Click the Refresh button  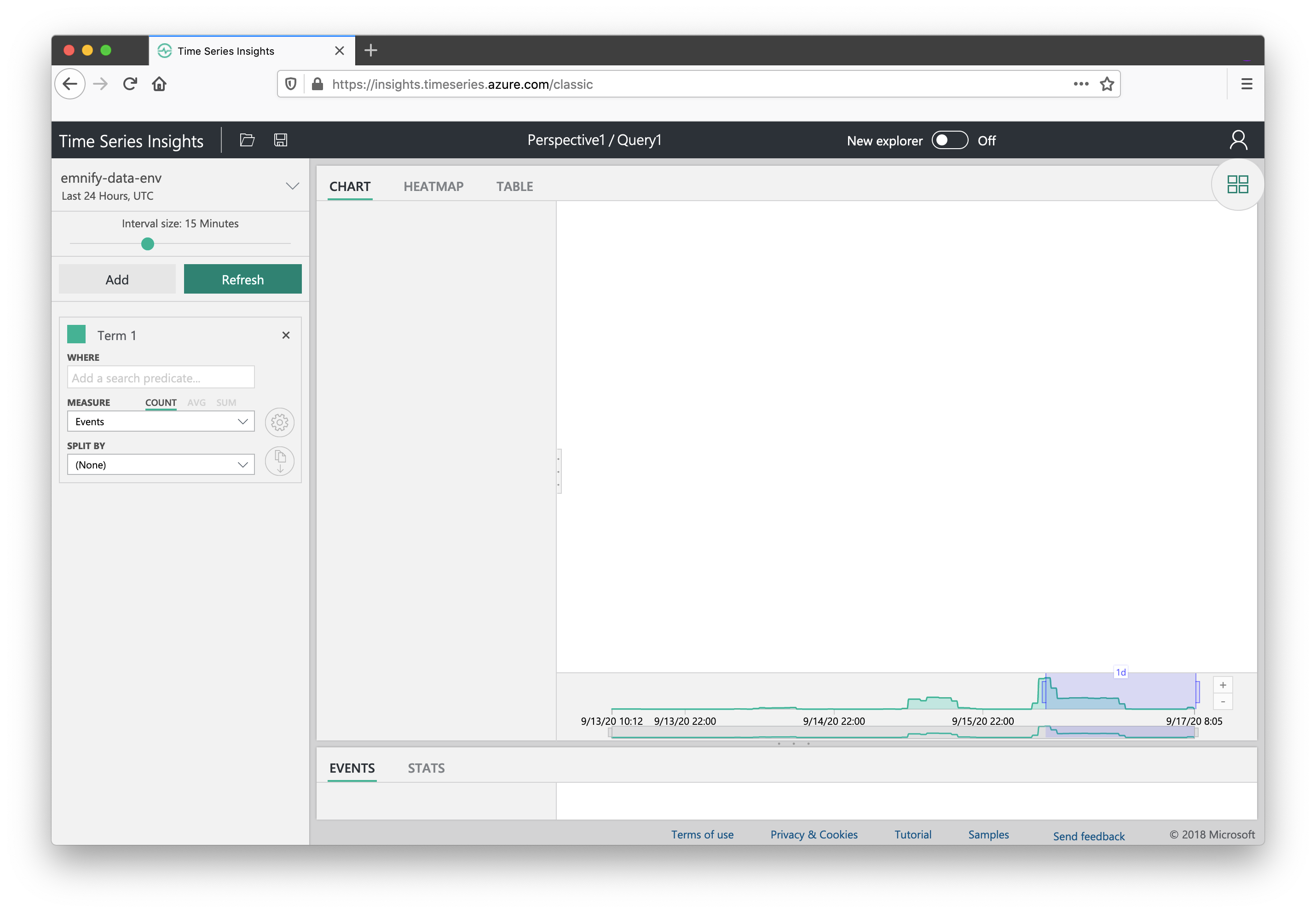click(x=242, y=279)
